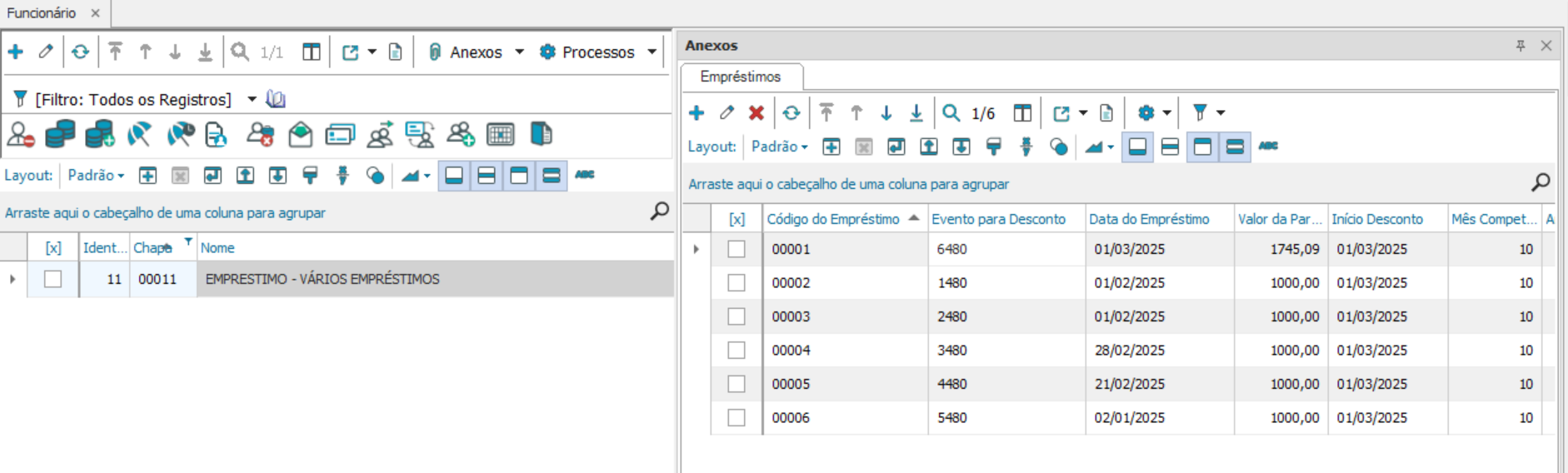Image resolution: width=1568 pixels, height=473 pixels.
Task: Switch to the Empréstimos tab
Action: pos(741,77)
